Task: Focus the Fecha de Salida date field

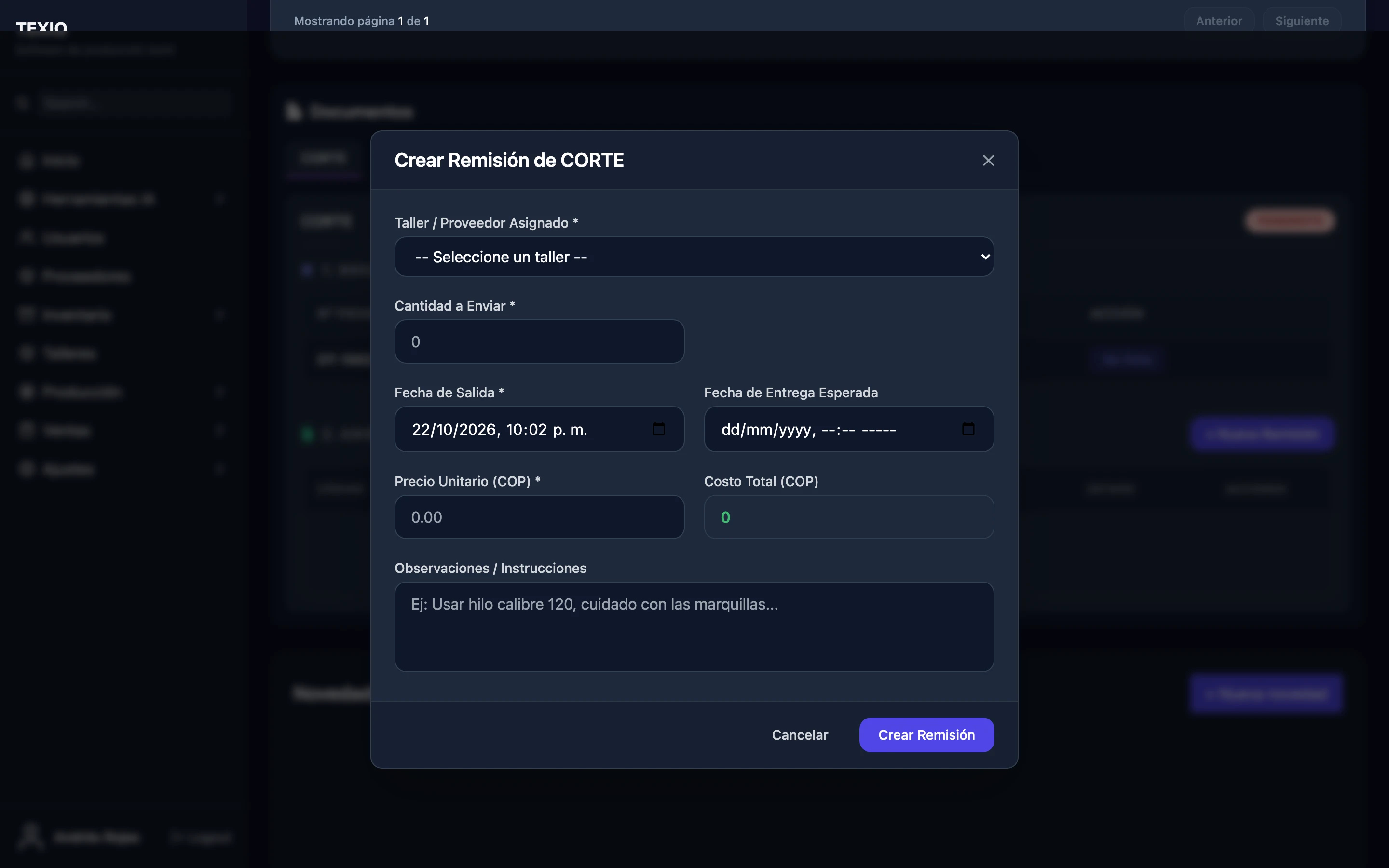Action: (539, 429)
